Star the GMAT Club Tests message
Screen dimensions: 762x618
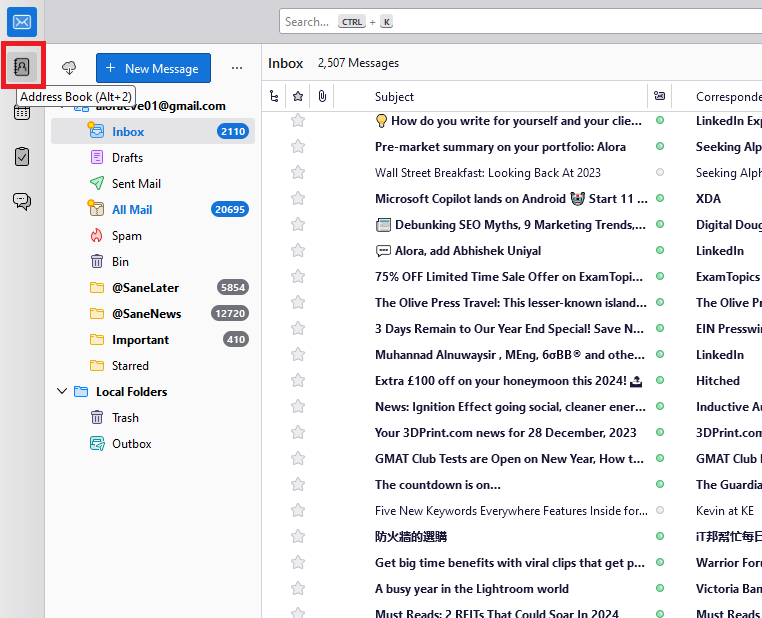coord(298,459)
